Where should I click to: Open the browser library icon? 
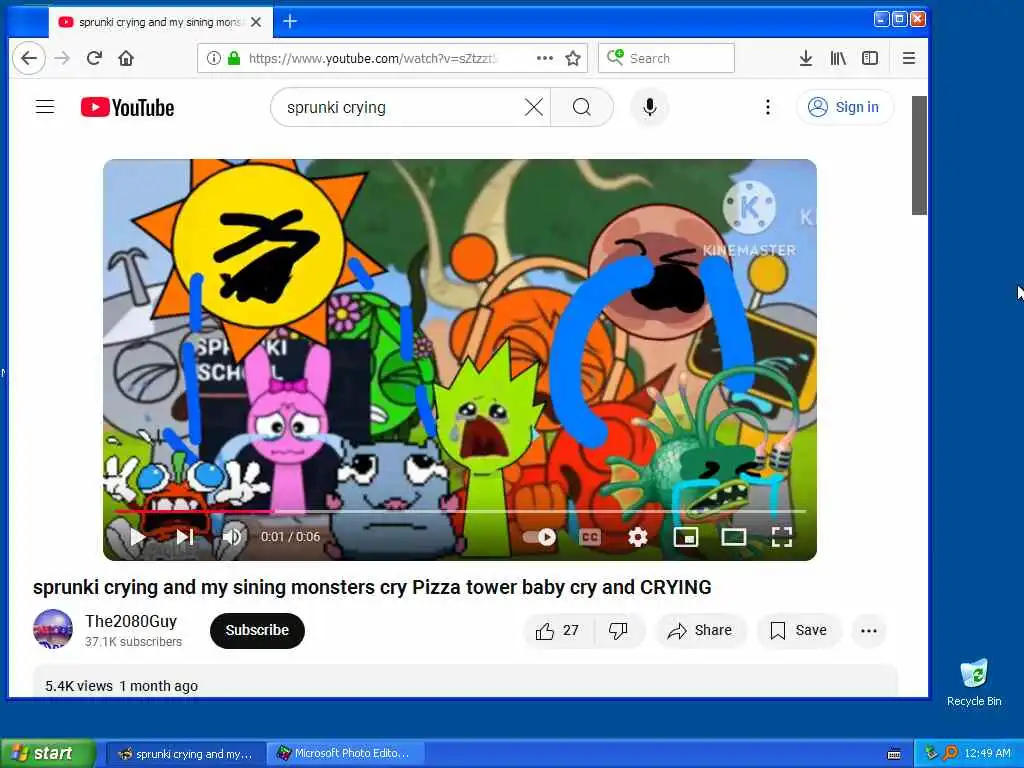(838, 58)
